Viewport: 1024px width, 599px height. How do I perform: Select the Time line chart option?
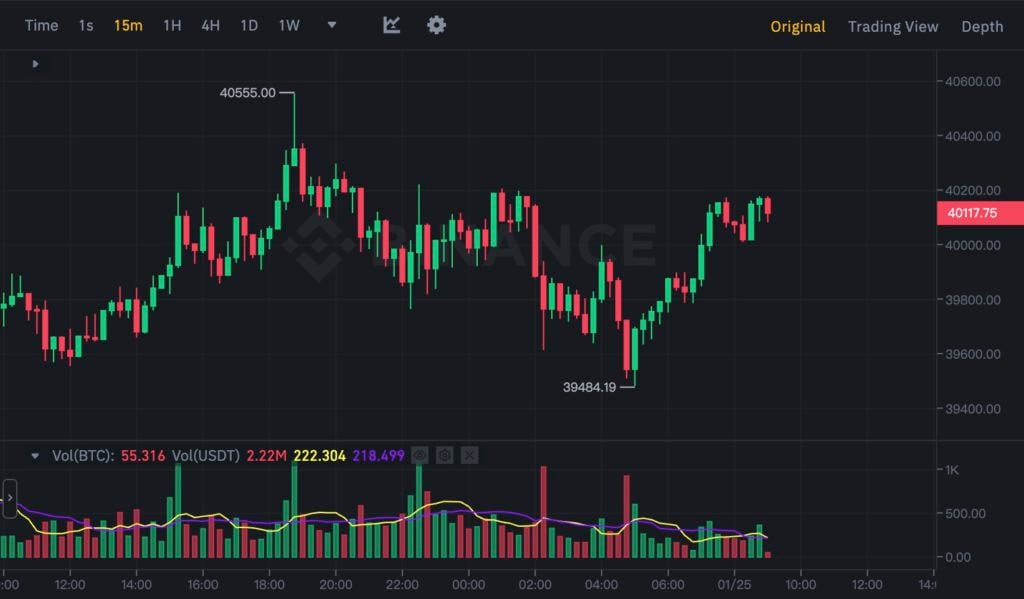tap(41, 26)
